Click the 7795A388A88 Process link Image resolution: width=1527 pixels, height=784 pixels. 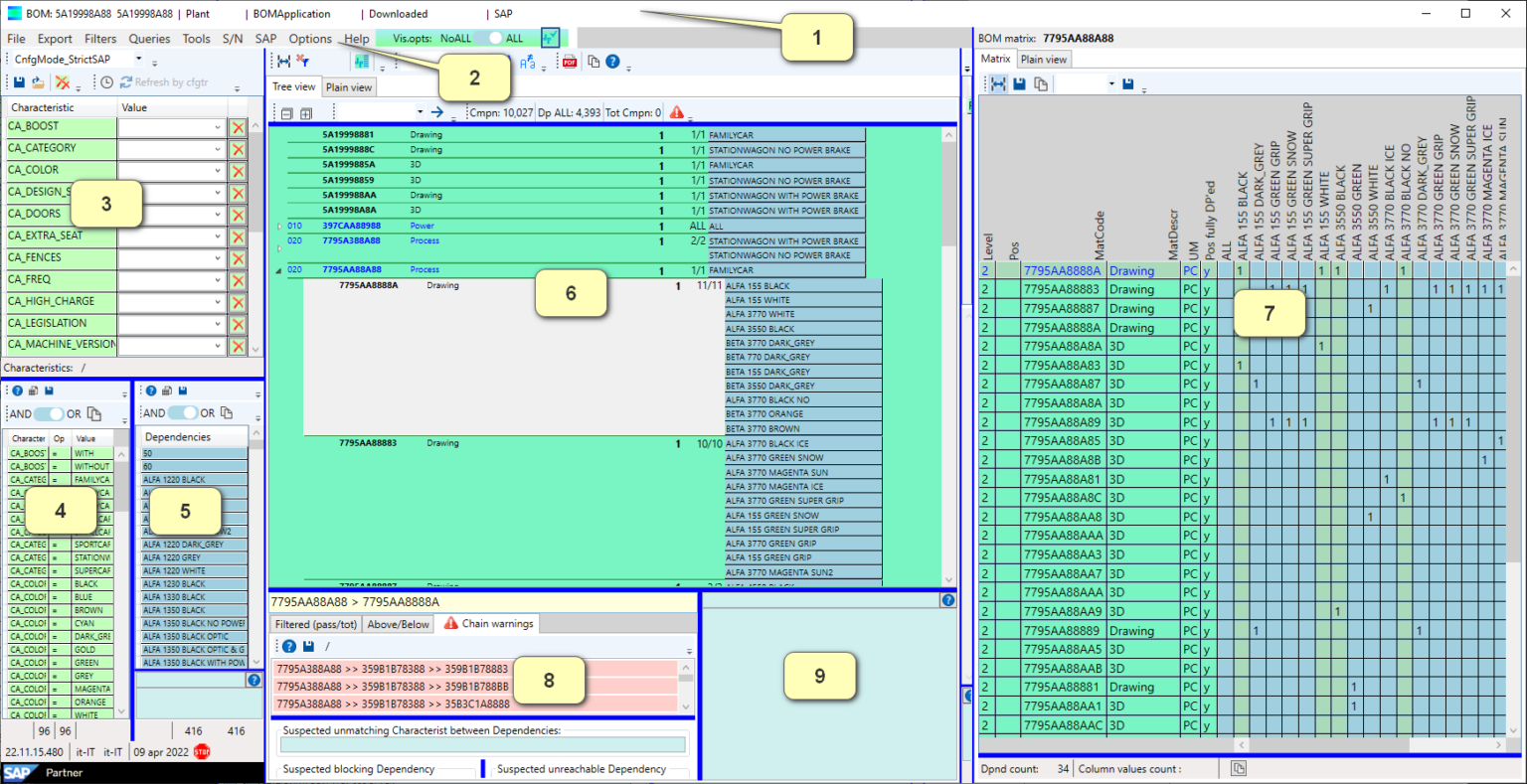click(x=351, y=240)
